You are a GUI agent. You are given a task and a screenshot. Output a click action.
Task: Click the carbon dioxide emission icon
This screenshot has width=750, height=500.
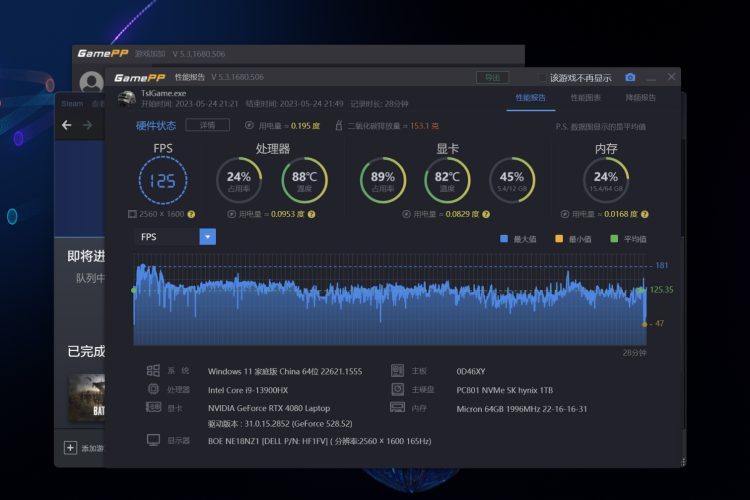pyautogui.click(x=339, y=125)
